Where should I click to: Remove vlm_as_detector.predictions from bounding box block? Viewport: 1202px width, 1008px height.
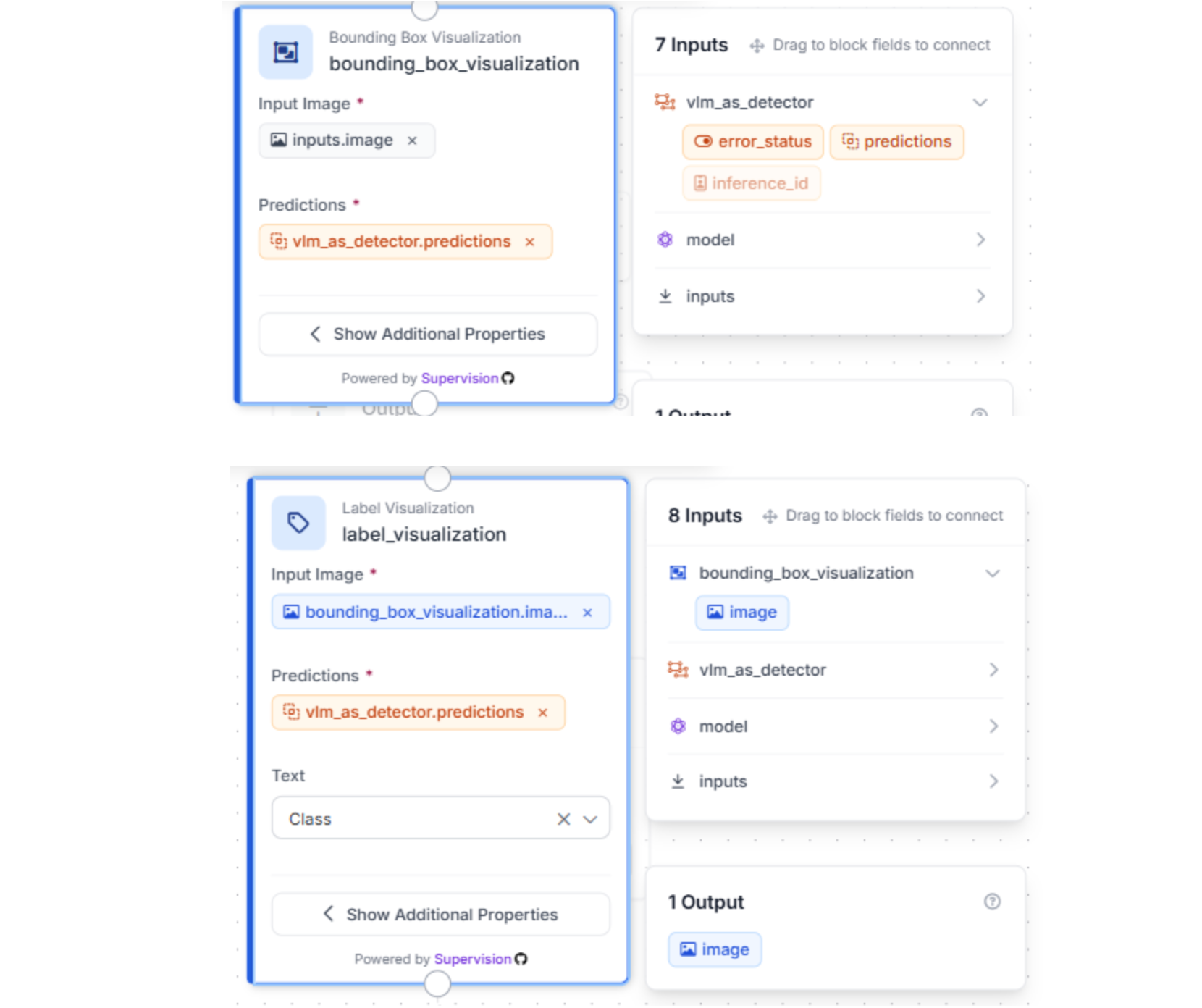pyautogui.click(x=530, y=242)
